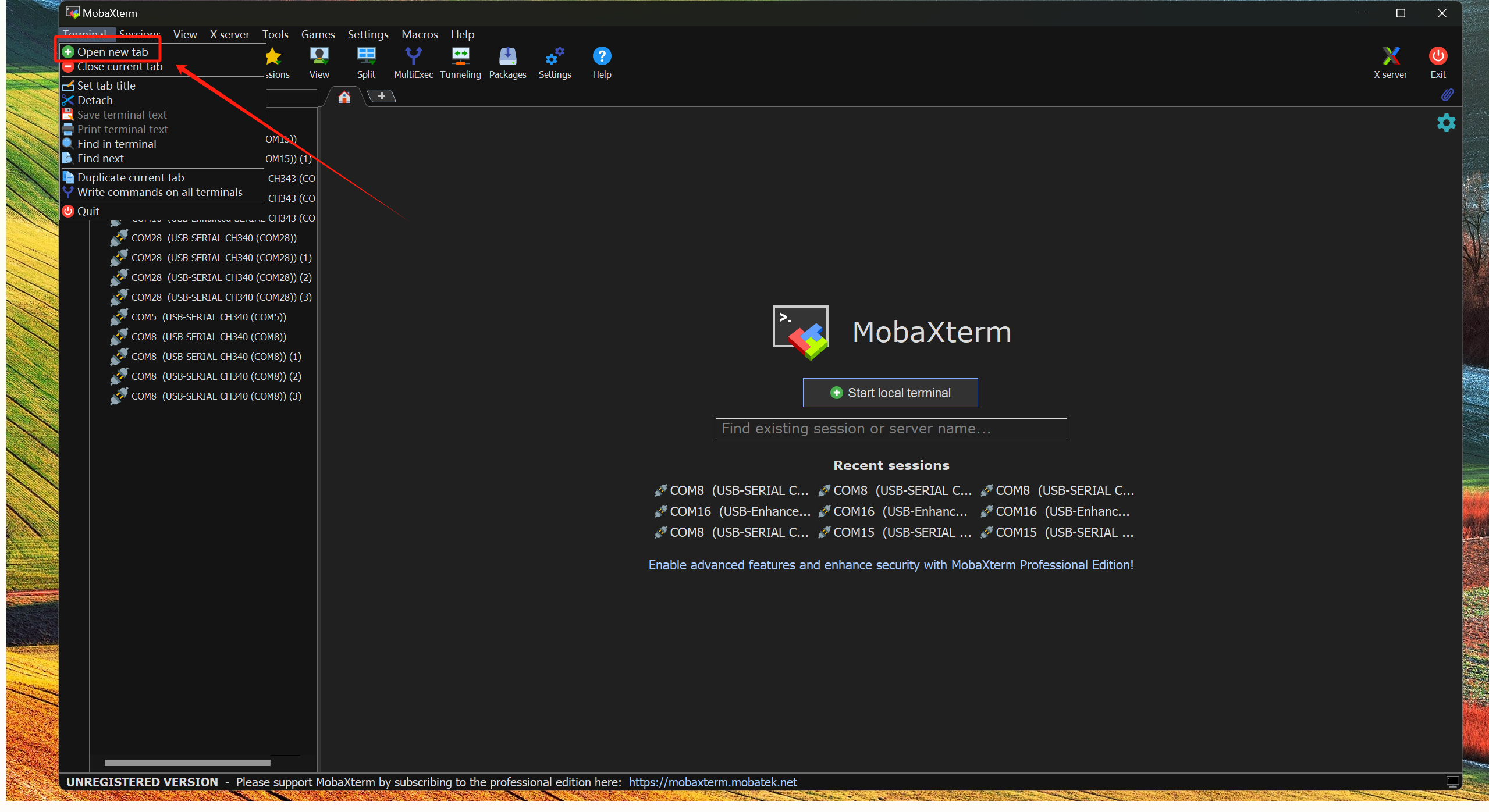The height and width of the screenshot is (812, 1489).
Task: Select COM8 (USB-SERIAL CH340 (COM8)) (3) session
Action: point(207,396)
